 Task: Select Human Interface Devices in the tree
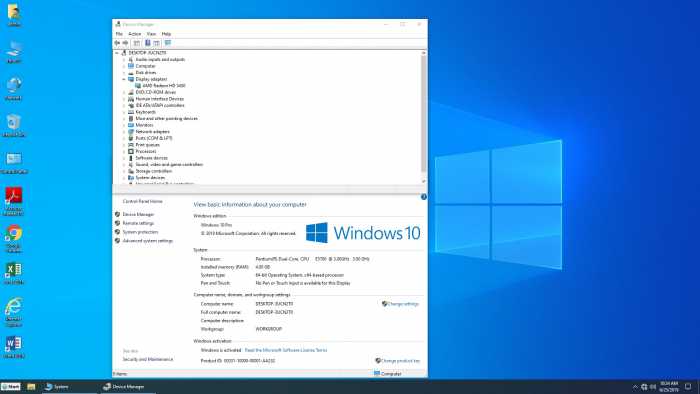click(x=159, y=99)
